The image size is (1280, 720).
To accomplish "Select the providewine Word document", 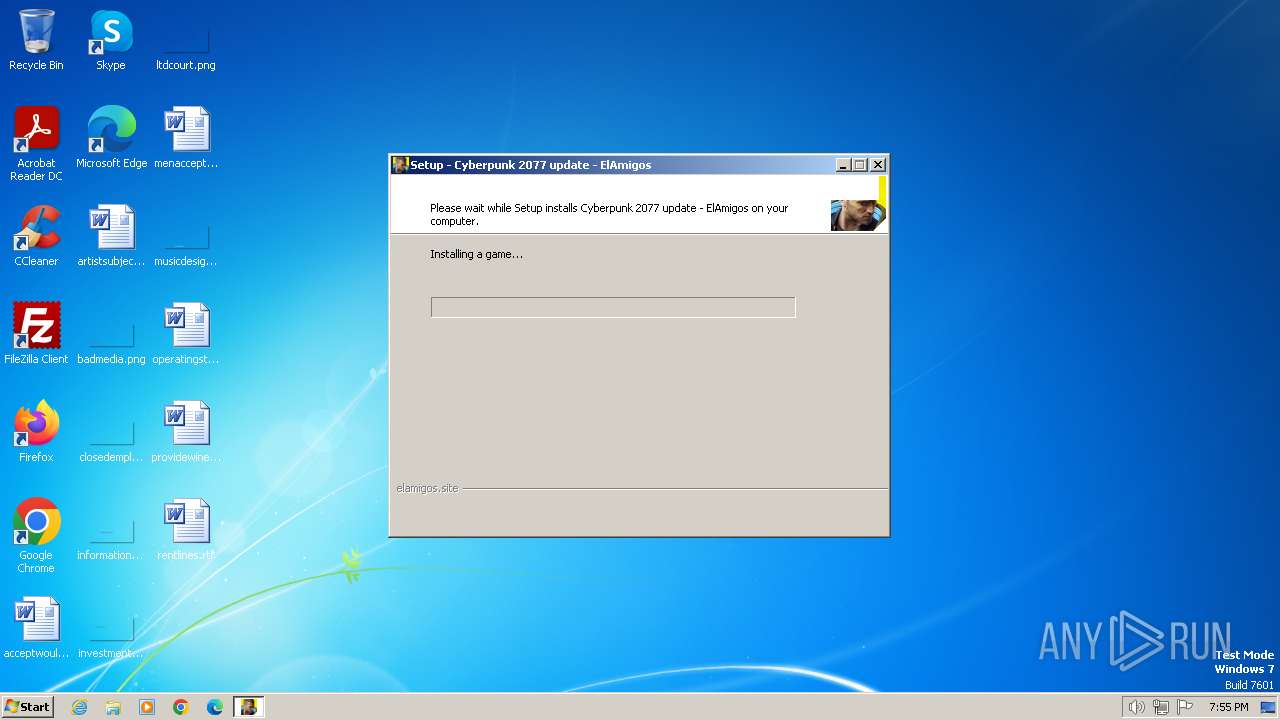I will coord(186,431).
